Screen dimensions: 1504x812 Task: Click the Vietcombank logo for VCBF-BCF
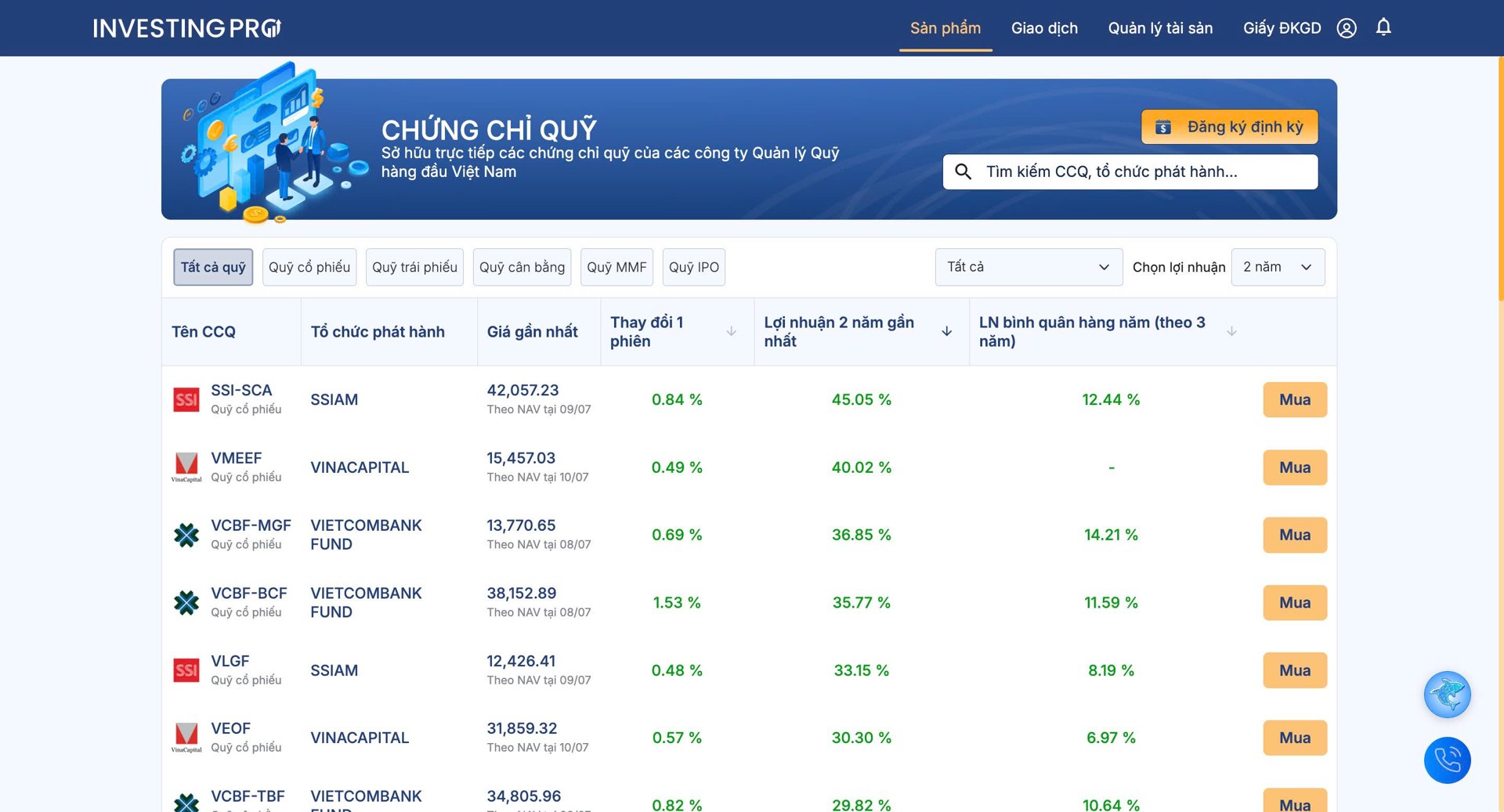pos(186,603)
